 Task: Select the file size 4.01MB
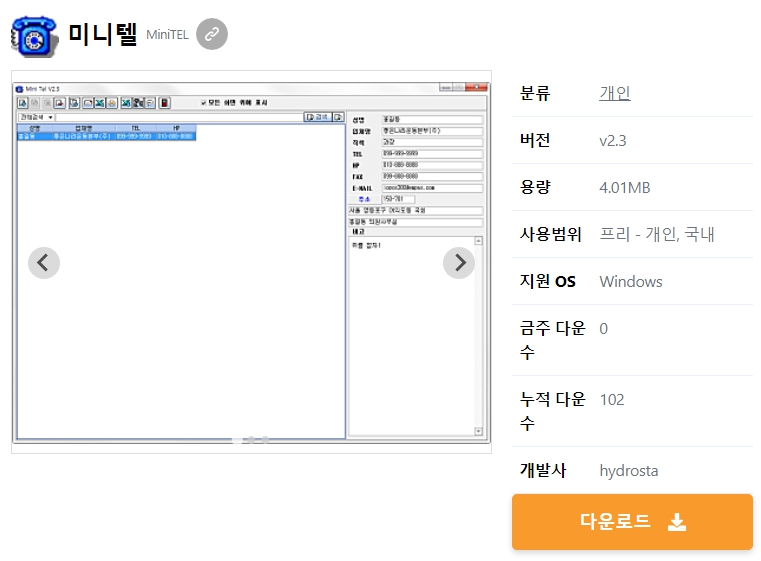pos(625,188)
